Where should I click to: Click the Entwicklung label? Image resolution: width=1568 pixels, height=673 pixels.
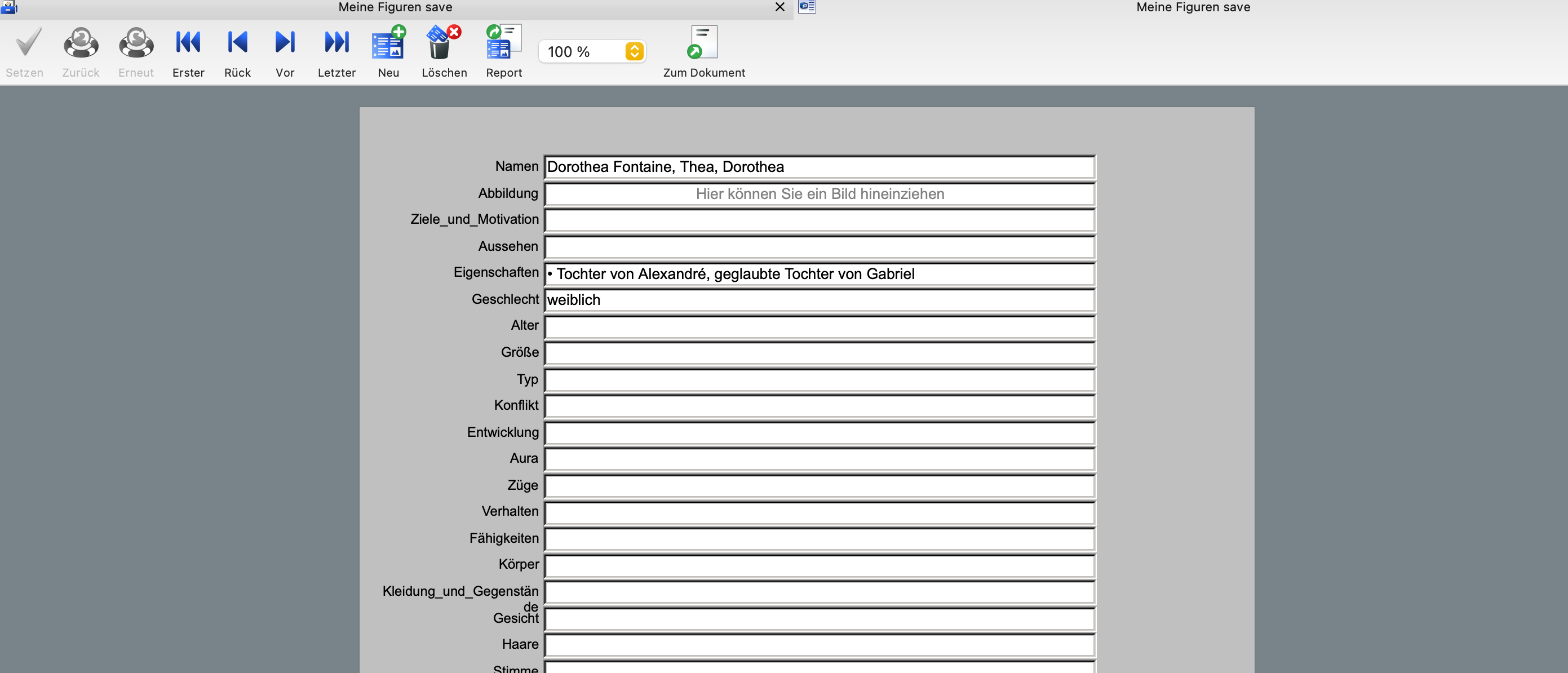point(503,432)
